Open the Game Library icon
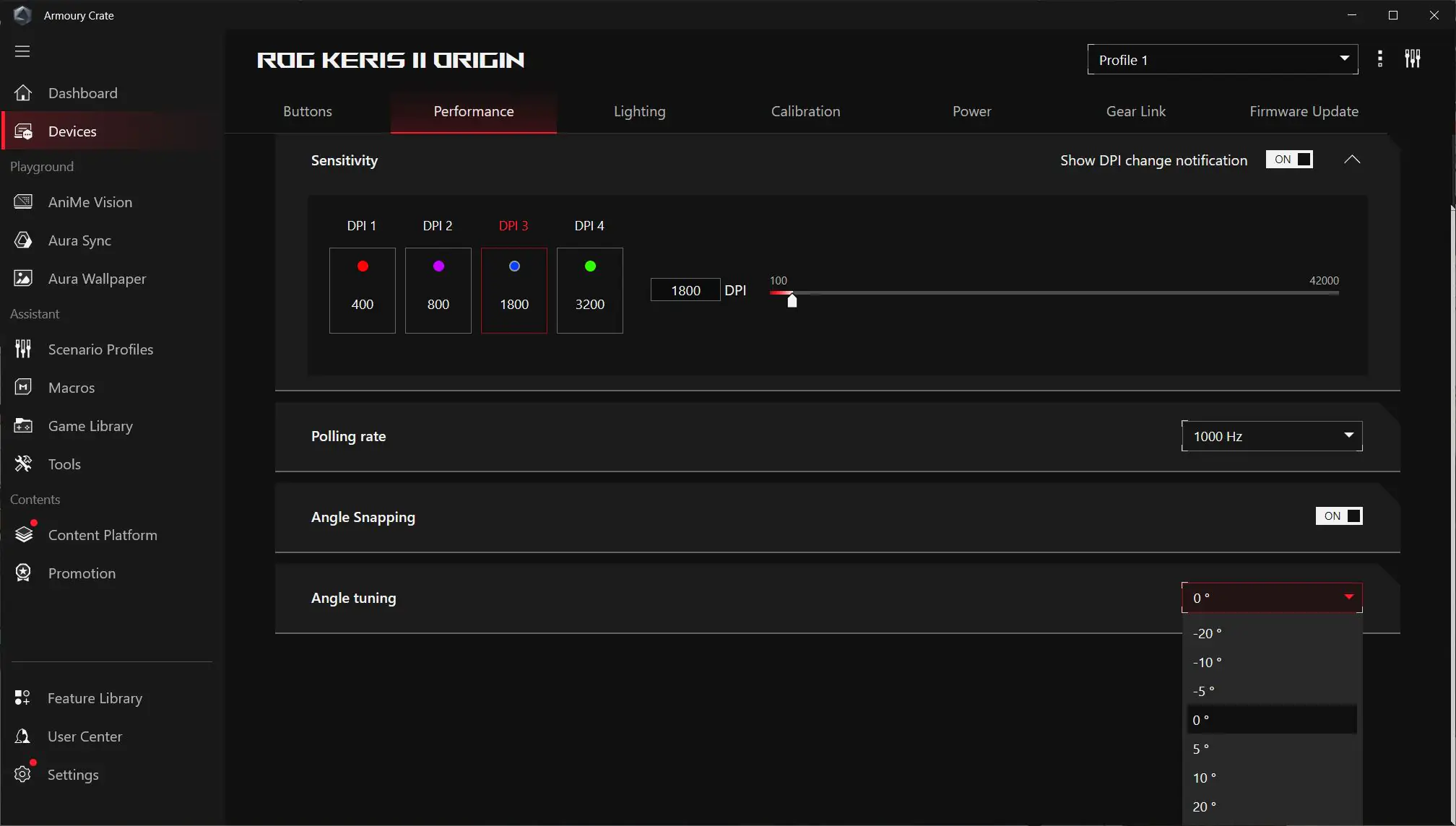This screenshot has height=826, width=1456. [x=23, y=426]
